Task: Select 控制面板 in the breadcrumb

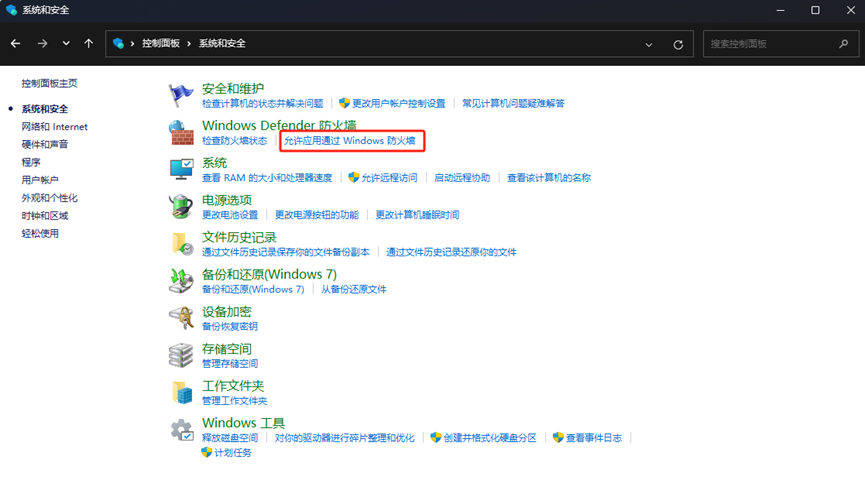Action: (161, 43)
